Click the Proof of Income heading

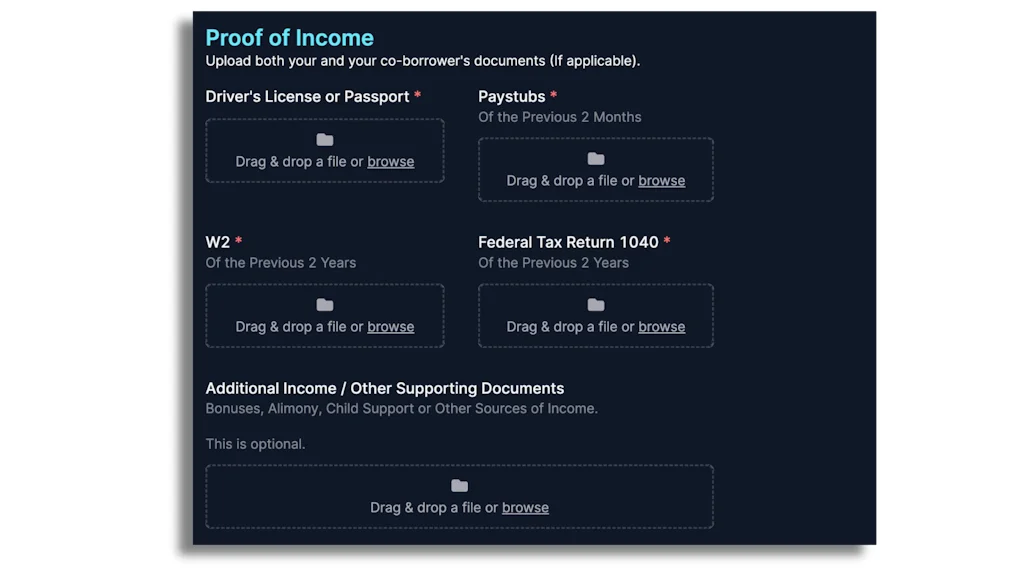(289, 37)
